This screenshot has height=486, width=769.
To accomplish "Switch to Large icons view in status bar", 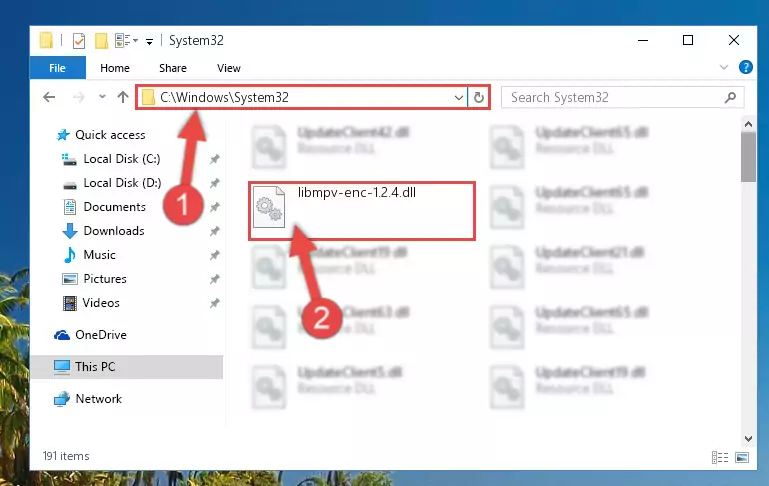I will [x=742, y=457].
